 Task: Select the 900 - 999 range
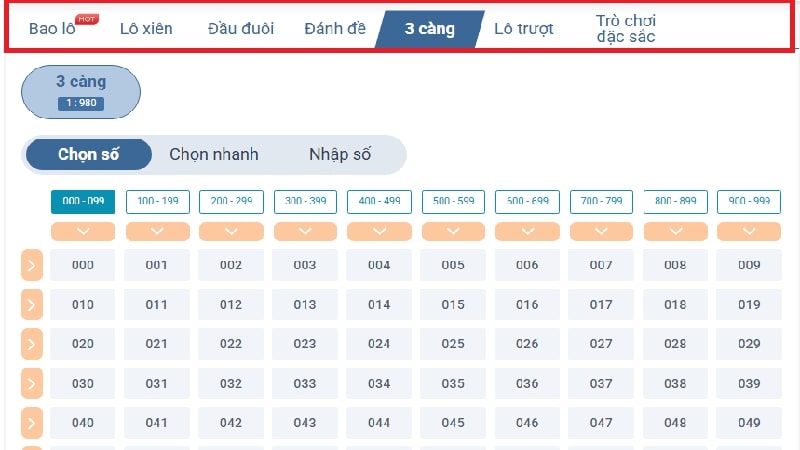point(749,202)
